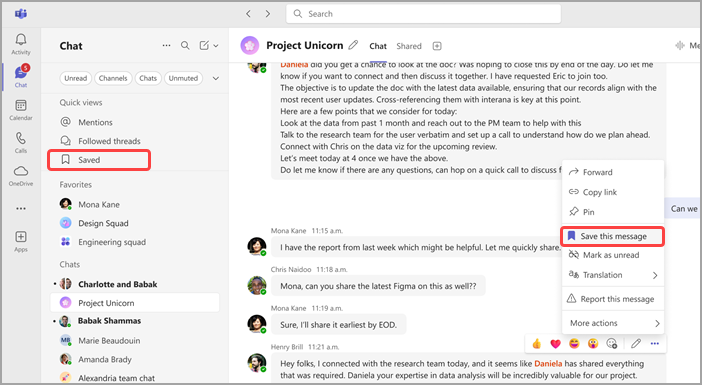This screenshot has height=385, width=702.
Task: Open message more options ellipsis
Action: 655,344
